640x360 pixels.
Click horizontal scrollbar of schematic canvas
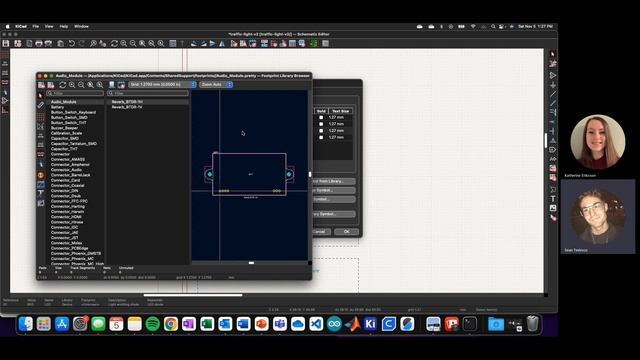click(193, 295)
